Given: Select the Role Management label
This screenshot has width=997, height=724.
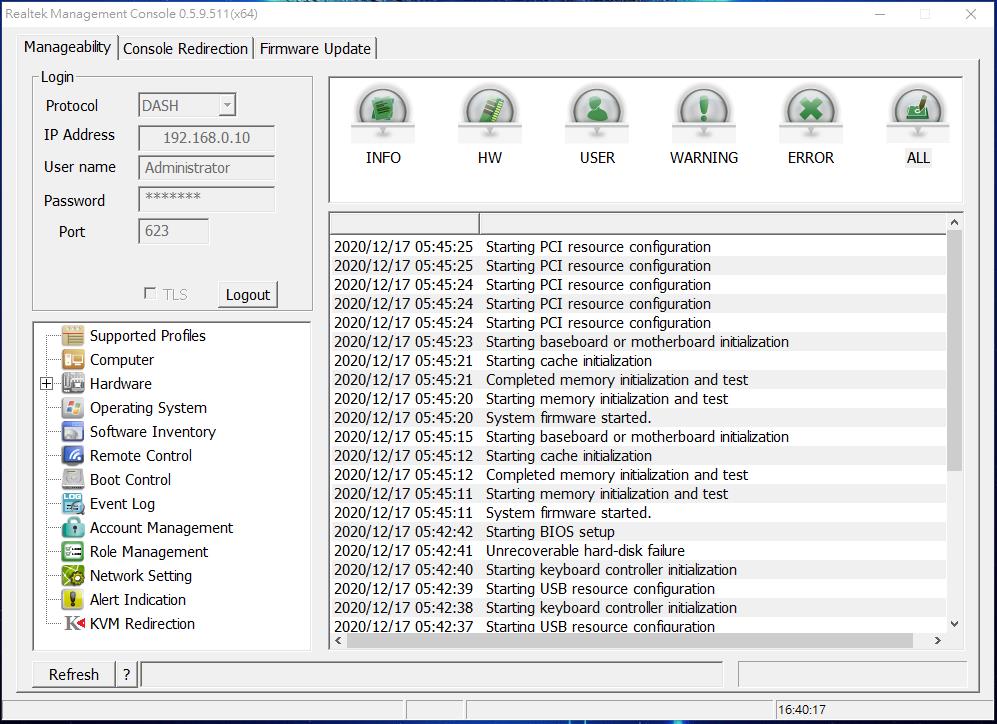Looking at the screenshot, I should 149,552.
